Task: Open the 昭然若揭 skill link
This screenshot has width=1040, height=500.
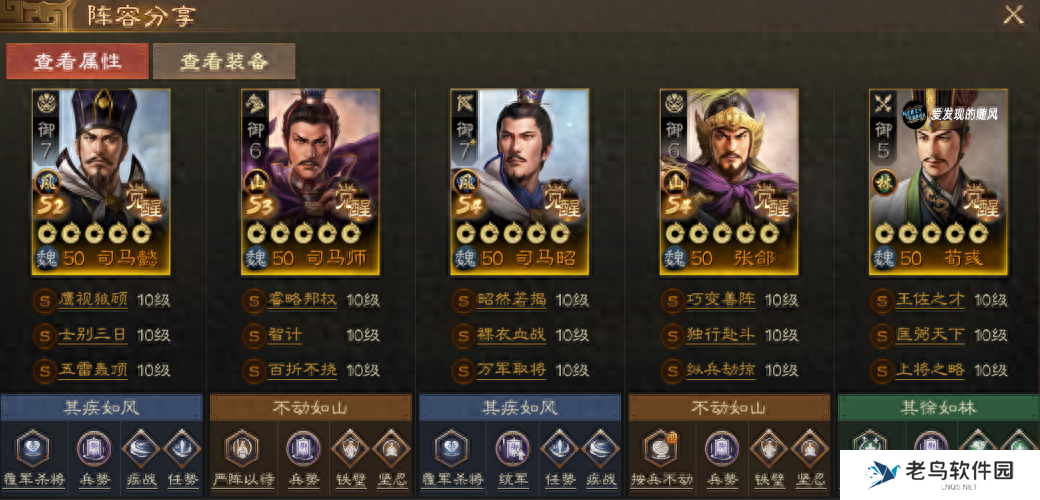Action: point(511,300)
